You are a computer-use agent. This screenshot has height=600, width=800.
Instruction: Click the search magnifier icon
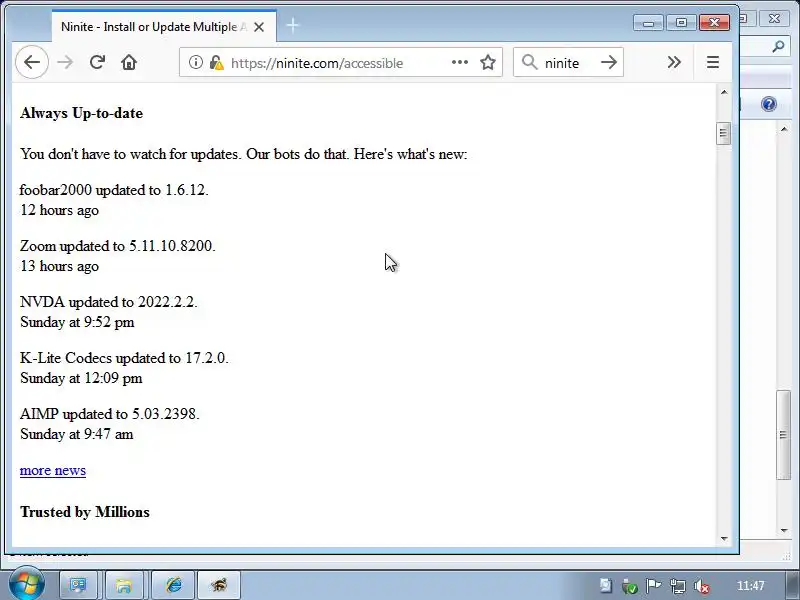pos(530,62)
